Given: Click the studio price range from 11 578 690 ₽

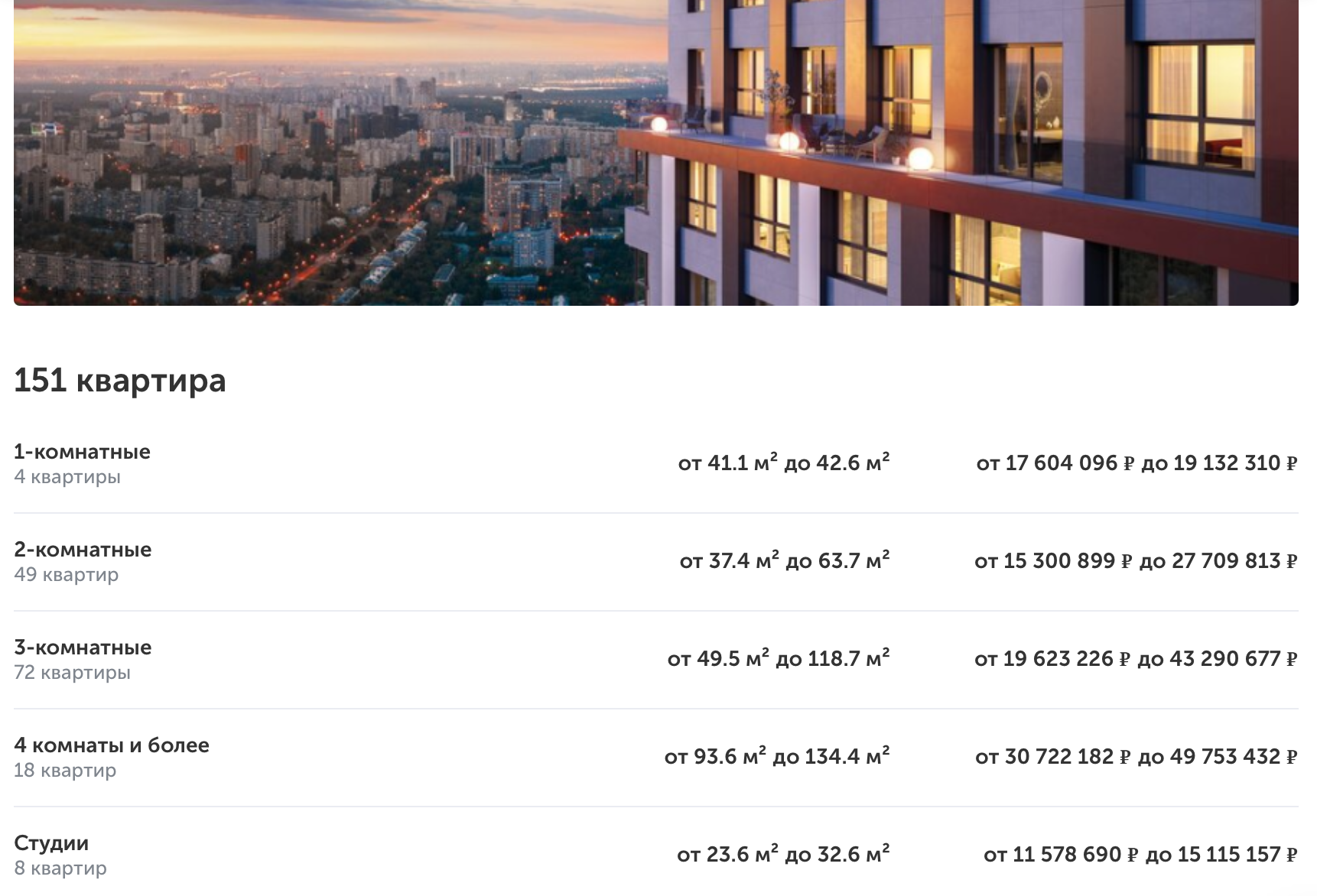Looking at the screenshot, I should coord(1140,855).
